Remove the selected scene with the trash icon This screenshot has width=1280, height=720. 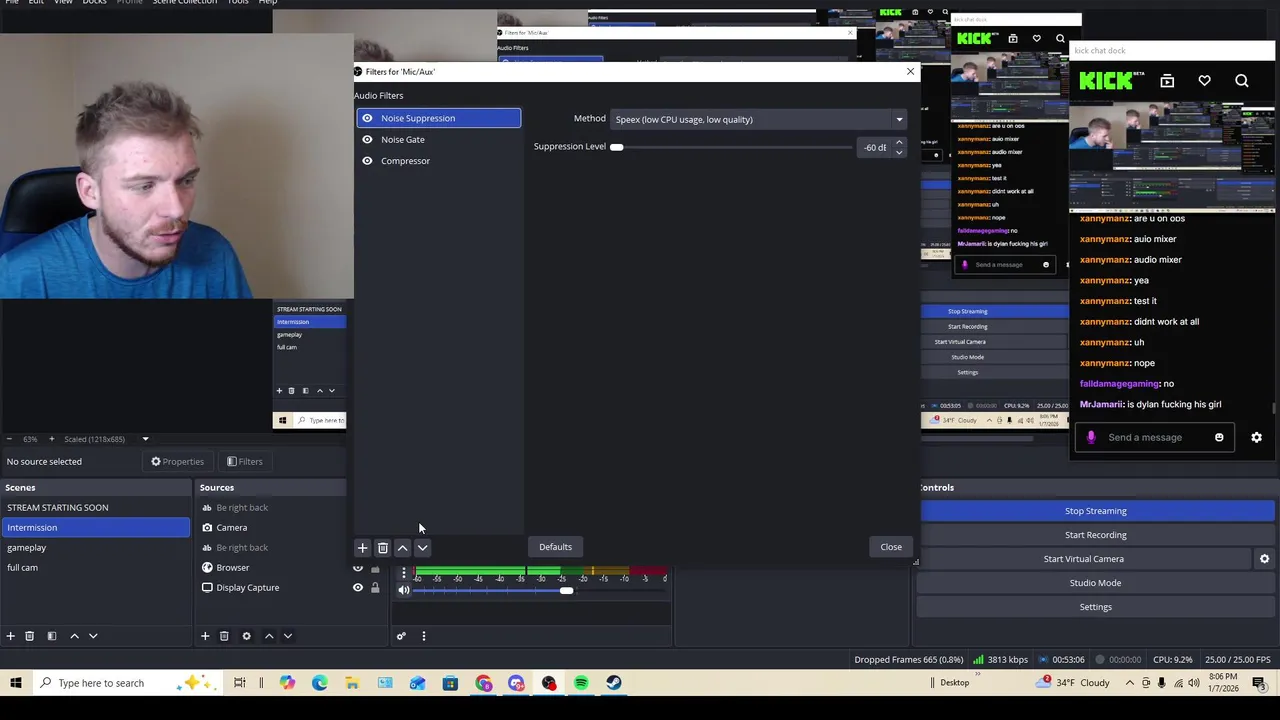coord(29,636)
